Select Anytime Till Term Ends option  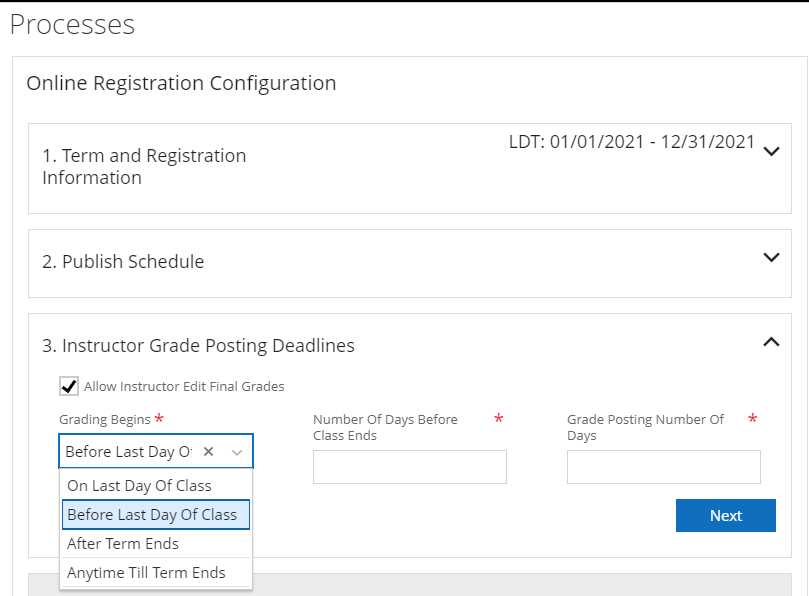tap(146, 573)
